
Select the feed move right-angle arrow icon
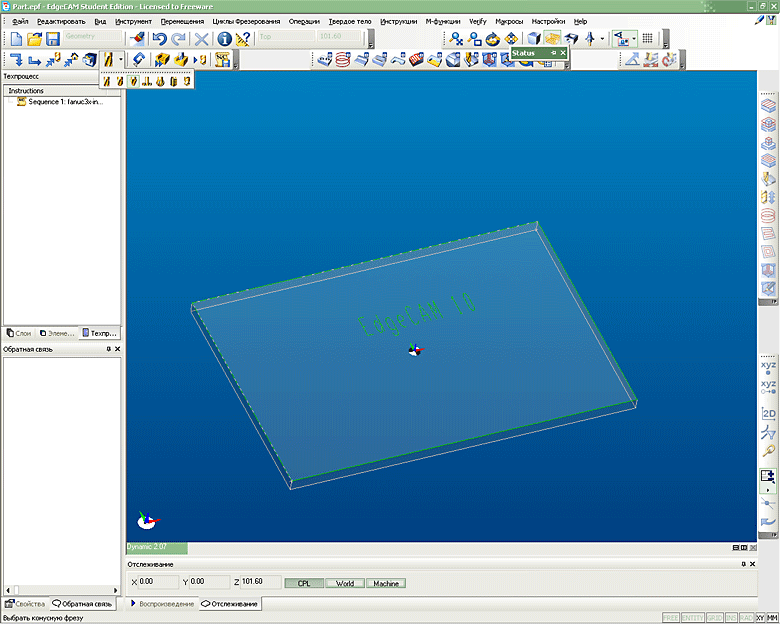click(x=34, y=60)
